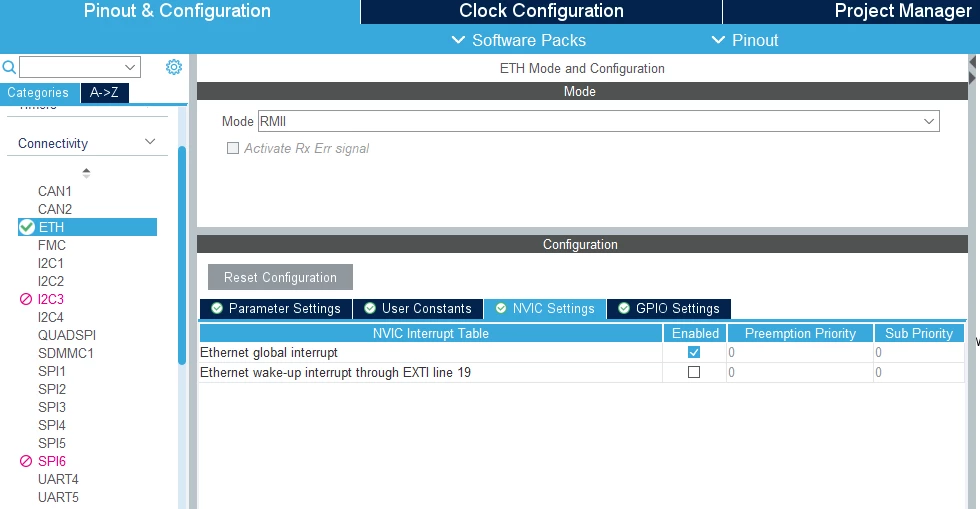Select the A->Z view tab

[x=104, y=93]
